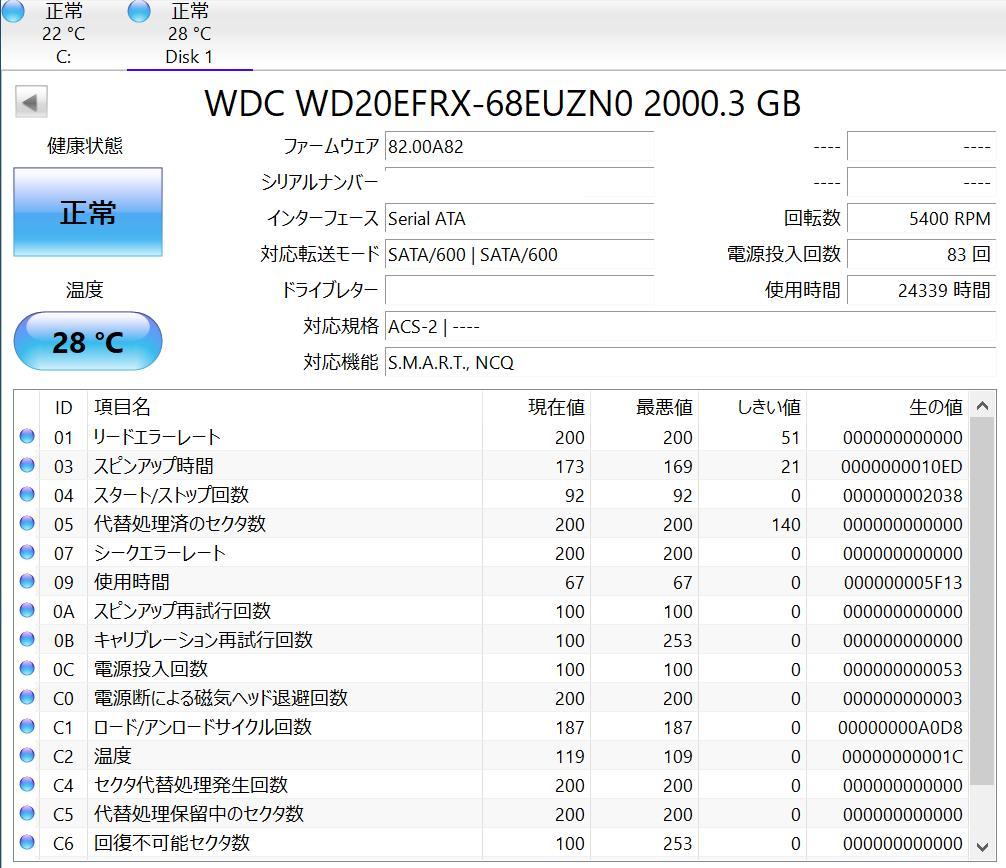Image resolution: width=1006 pixels, height=868 pixels.
Task: Click the 28 °C temperature button
Action: point(88,341)
